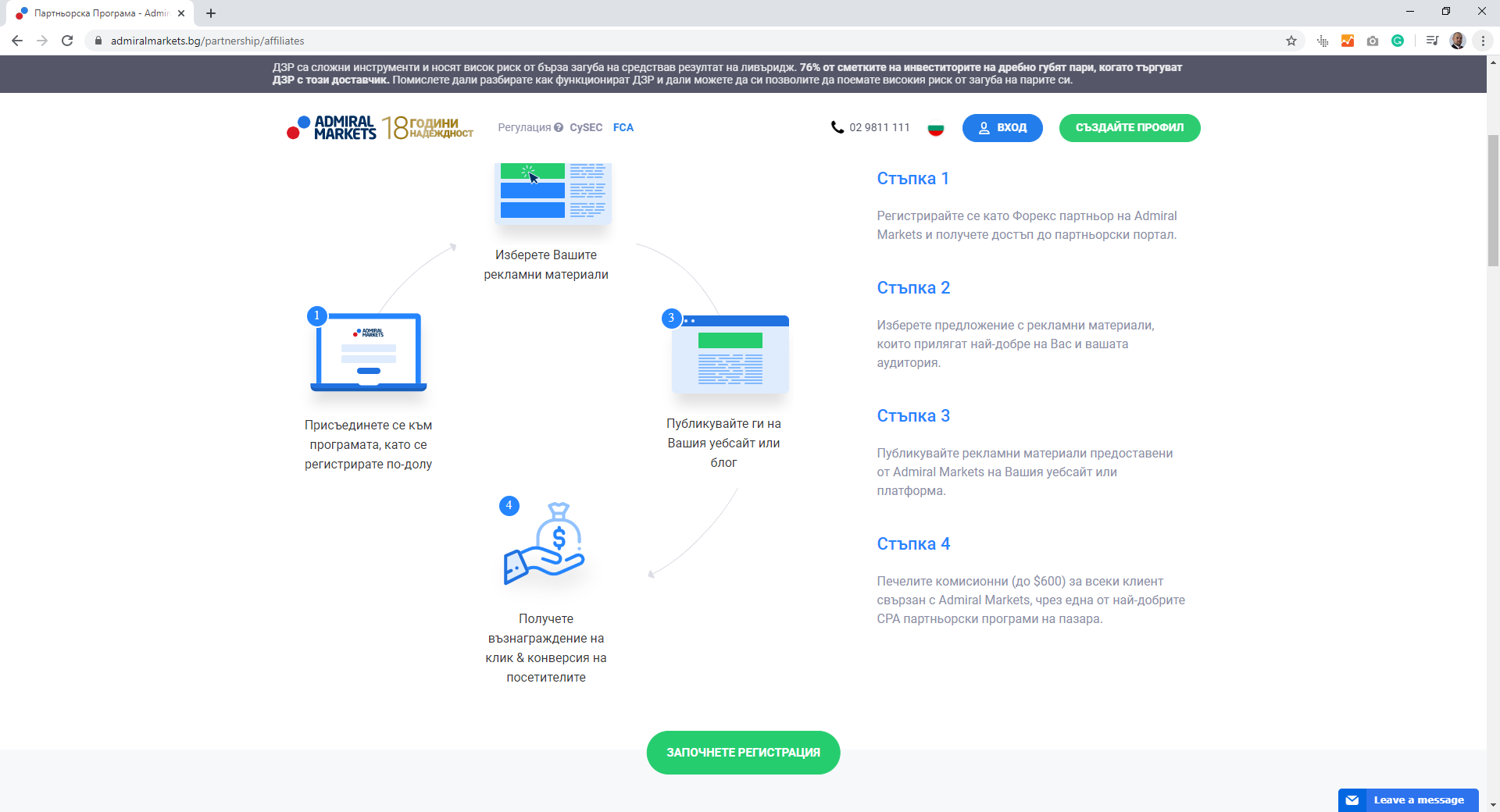This screenshot has width=1500, height=812.
Task: Click the orange chart extension icon
Action: [1348, 41]
